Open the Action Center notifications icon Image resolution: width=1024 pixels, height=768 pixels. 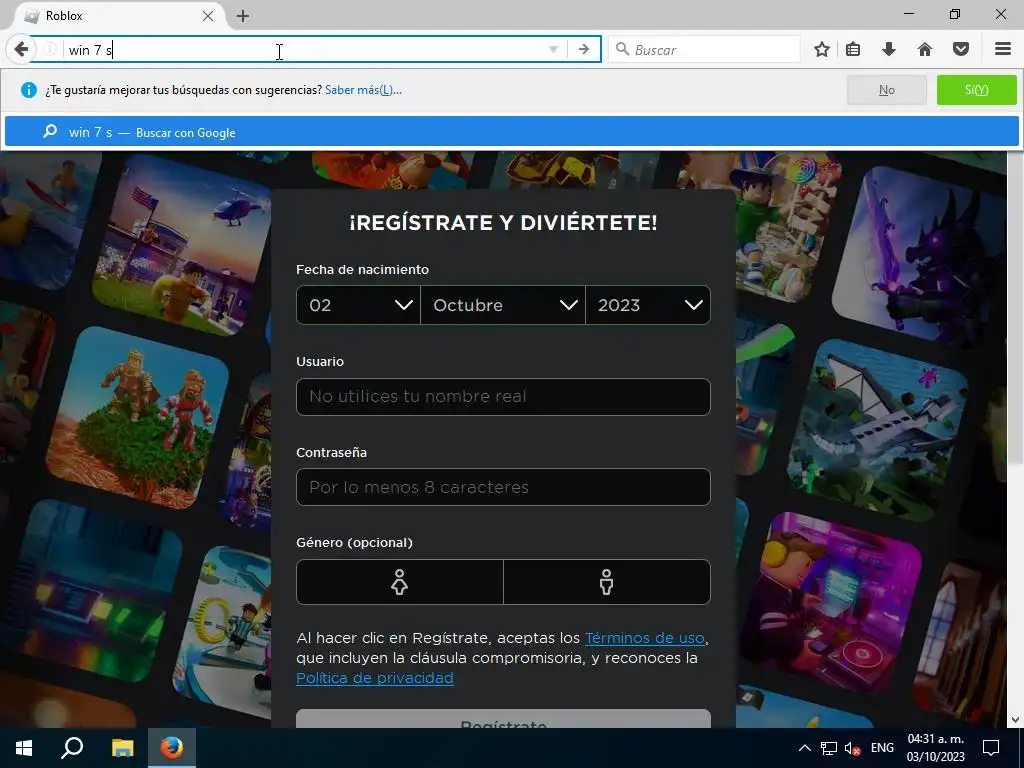(991, 748)
